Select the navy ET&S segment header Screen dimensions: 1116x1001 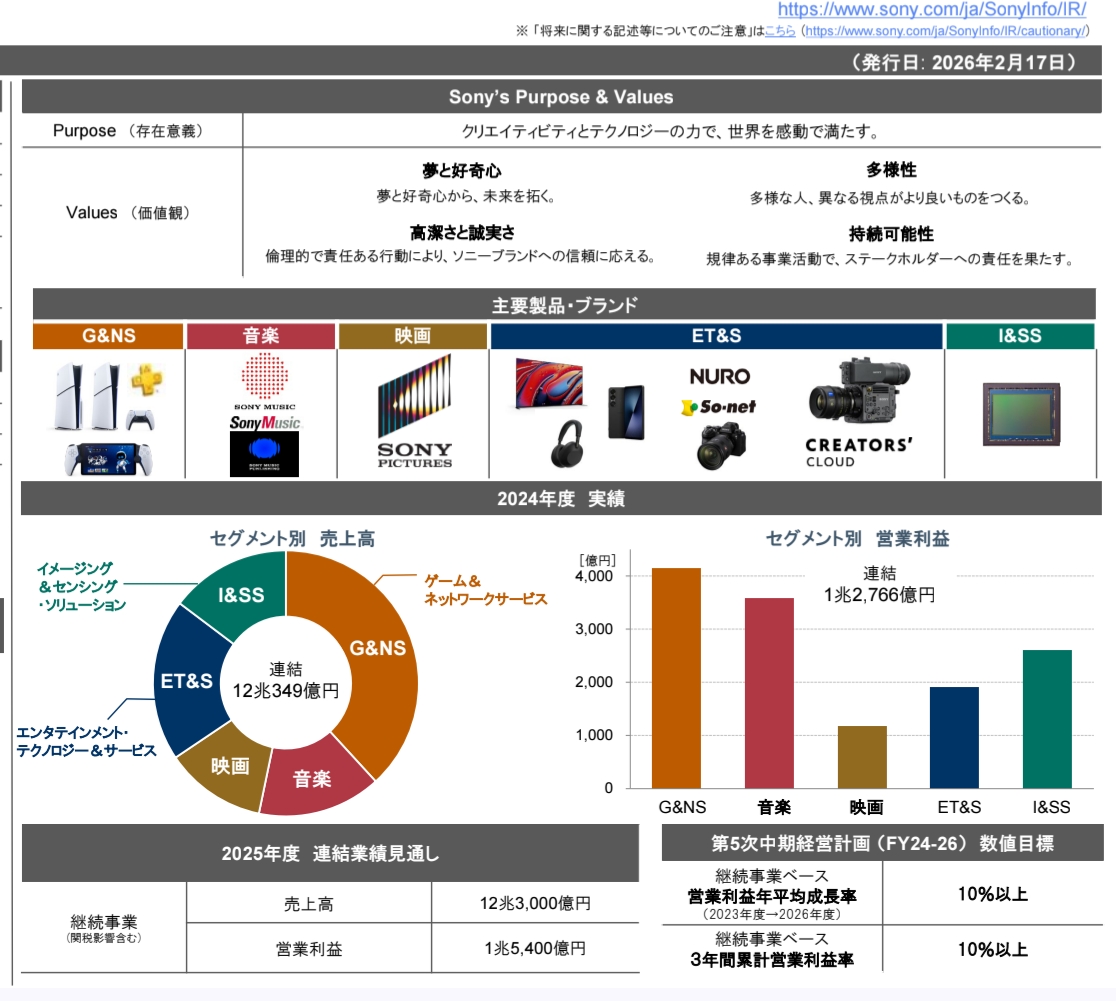(716, 336)
